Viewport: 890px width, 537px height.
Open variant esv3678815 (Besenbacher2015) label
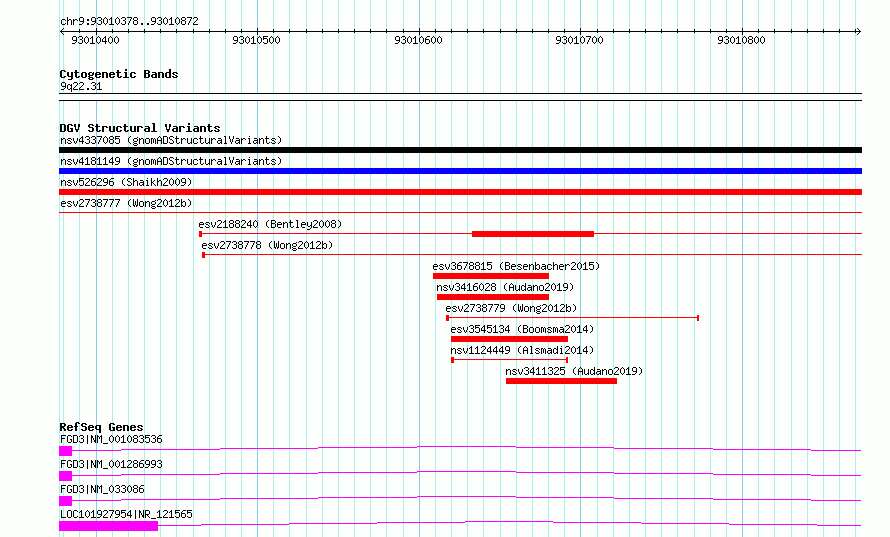516,266
